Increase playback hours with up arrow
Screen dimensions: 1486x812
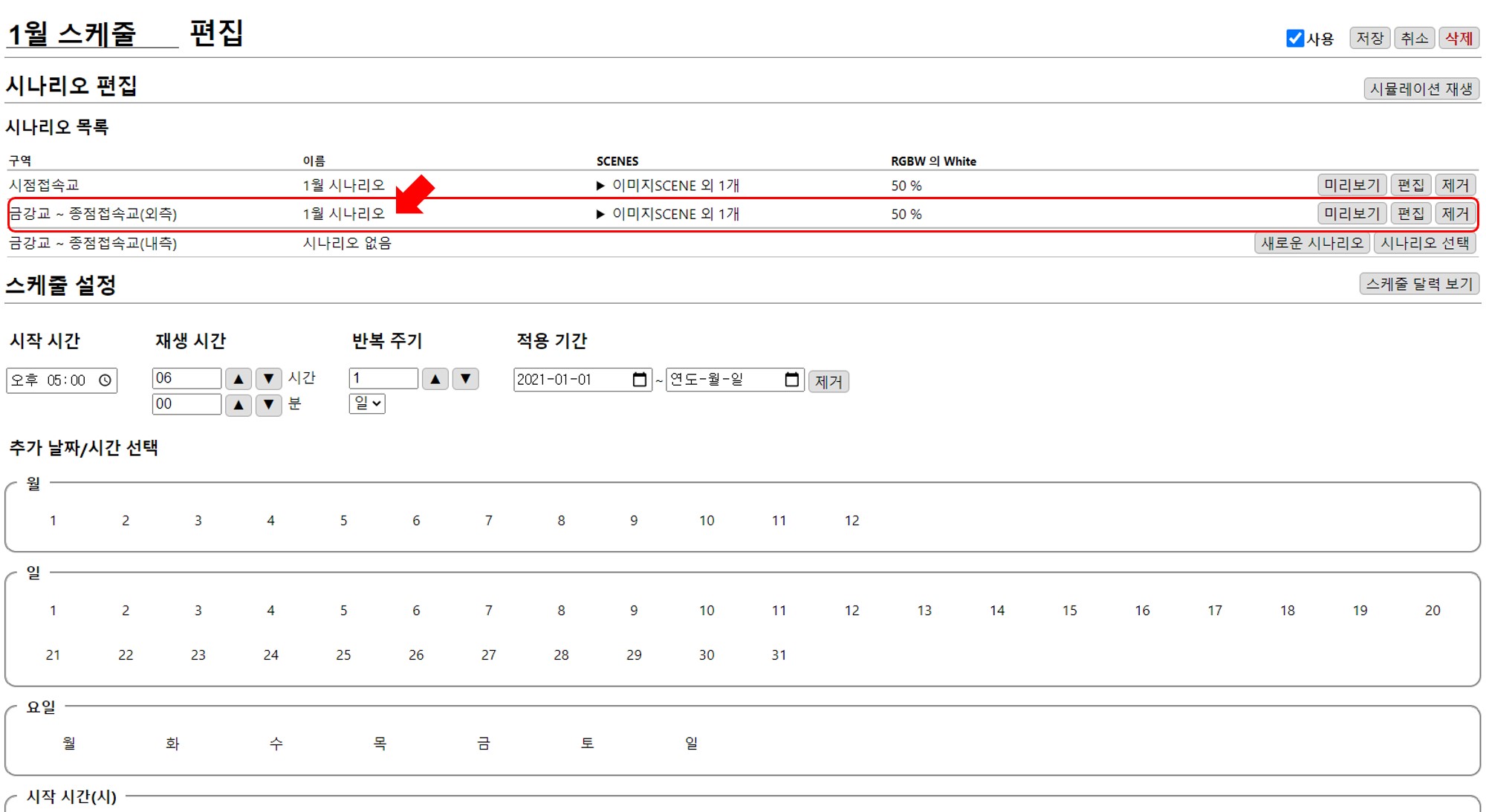[239, 379]
